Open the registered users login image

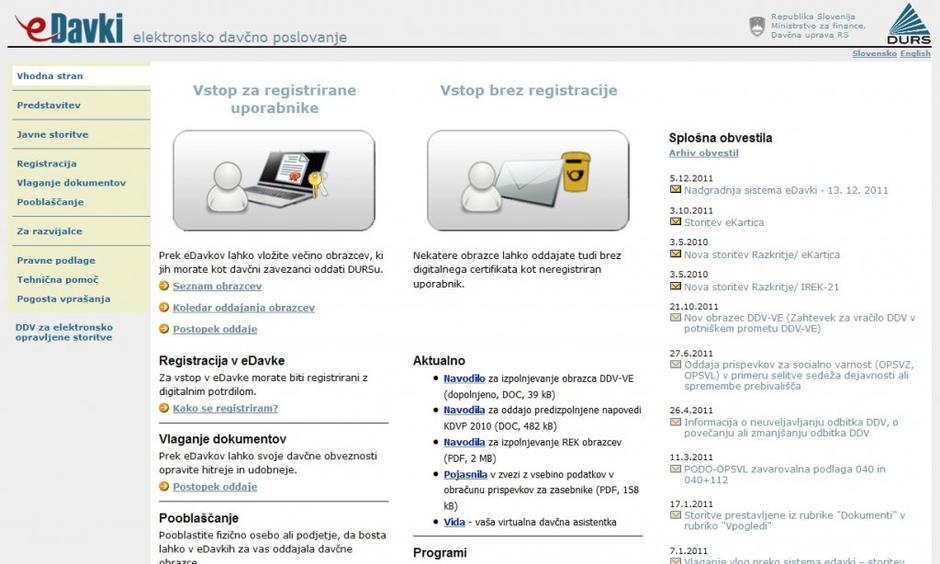click(274, 180)
